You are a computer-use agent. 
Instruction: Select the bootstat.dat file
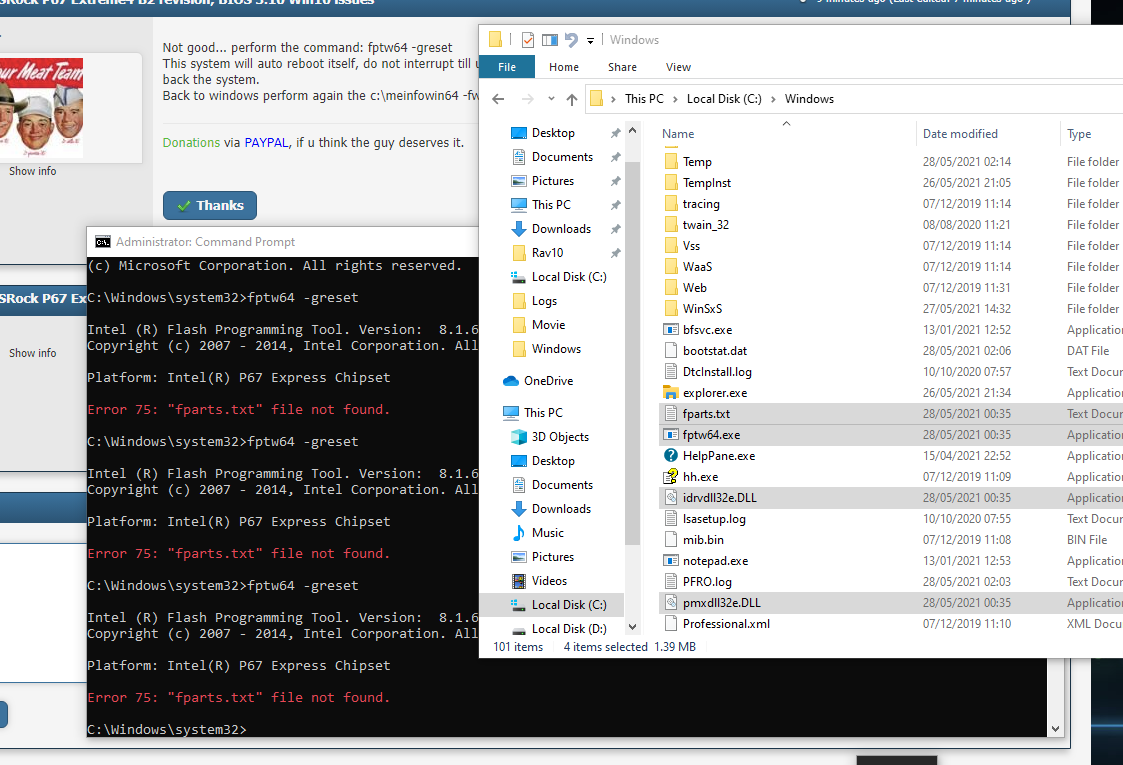pyautogui.click(x=714, y=351)
